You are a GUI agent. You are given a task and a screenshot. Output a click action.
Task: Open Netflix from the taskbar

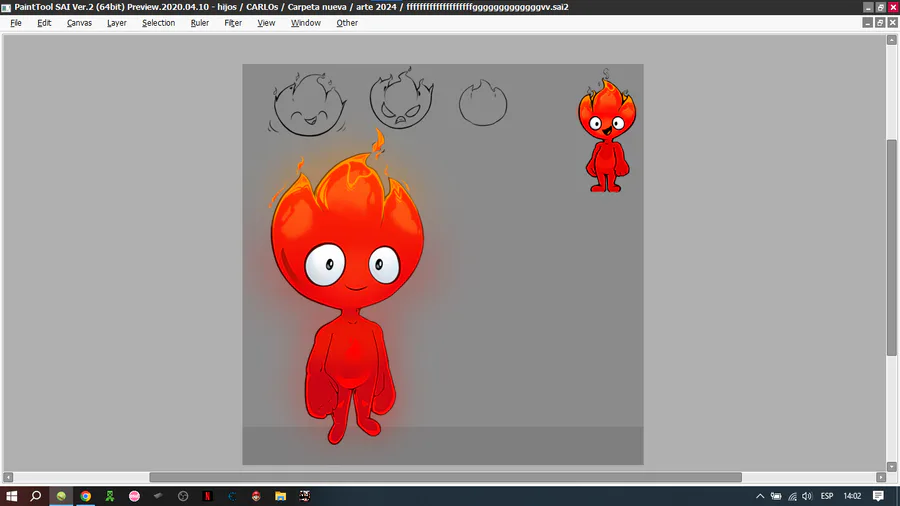click(207, 496)
